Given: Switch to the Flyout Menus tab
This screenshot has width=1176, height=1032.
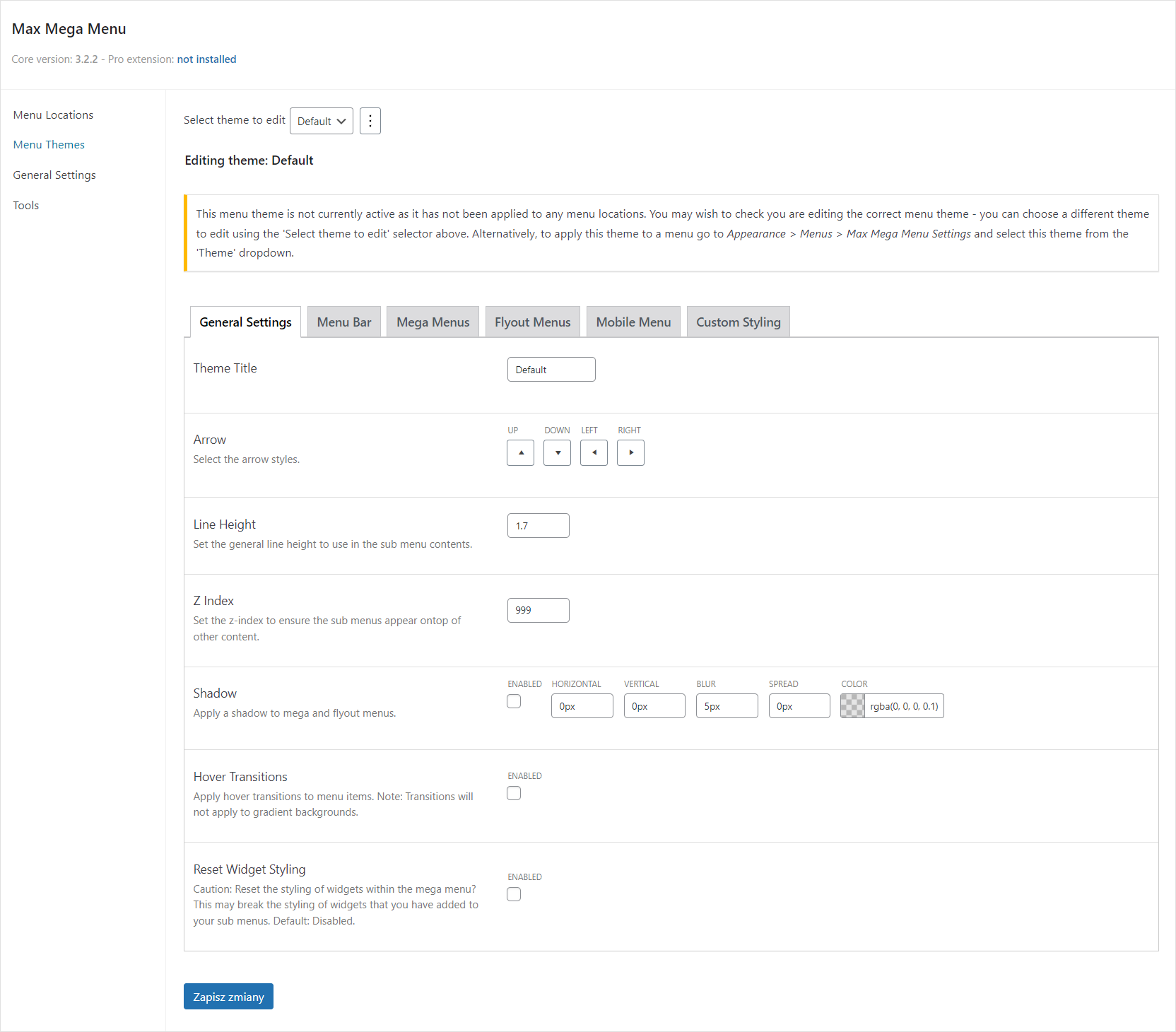Looking at the screenshot, I should pos(533,322).
